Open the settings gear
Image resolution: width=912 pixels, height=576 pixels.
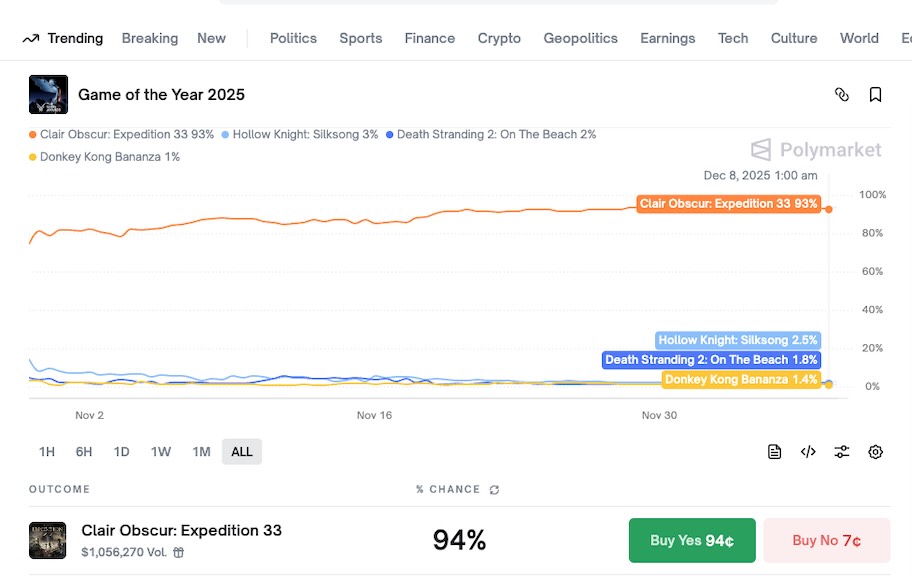pyautogui.click(x=876, y=452)
